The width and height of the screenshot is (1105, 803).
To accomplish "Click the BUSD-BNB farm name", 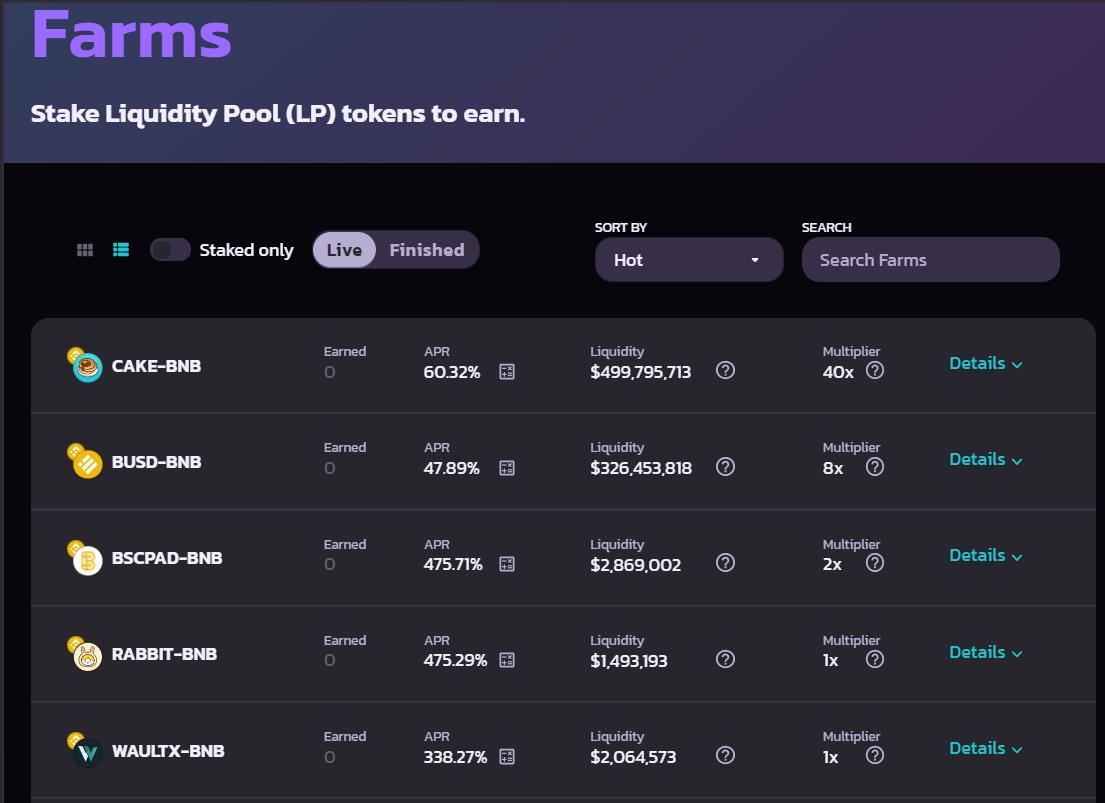I will [156, 462].
